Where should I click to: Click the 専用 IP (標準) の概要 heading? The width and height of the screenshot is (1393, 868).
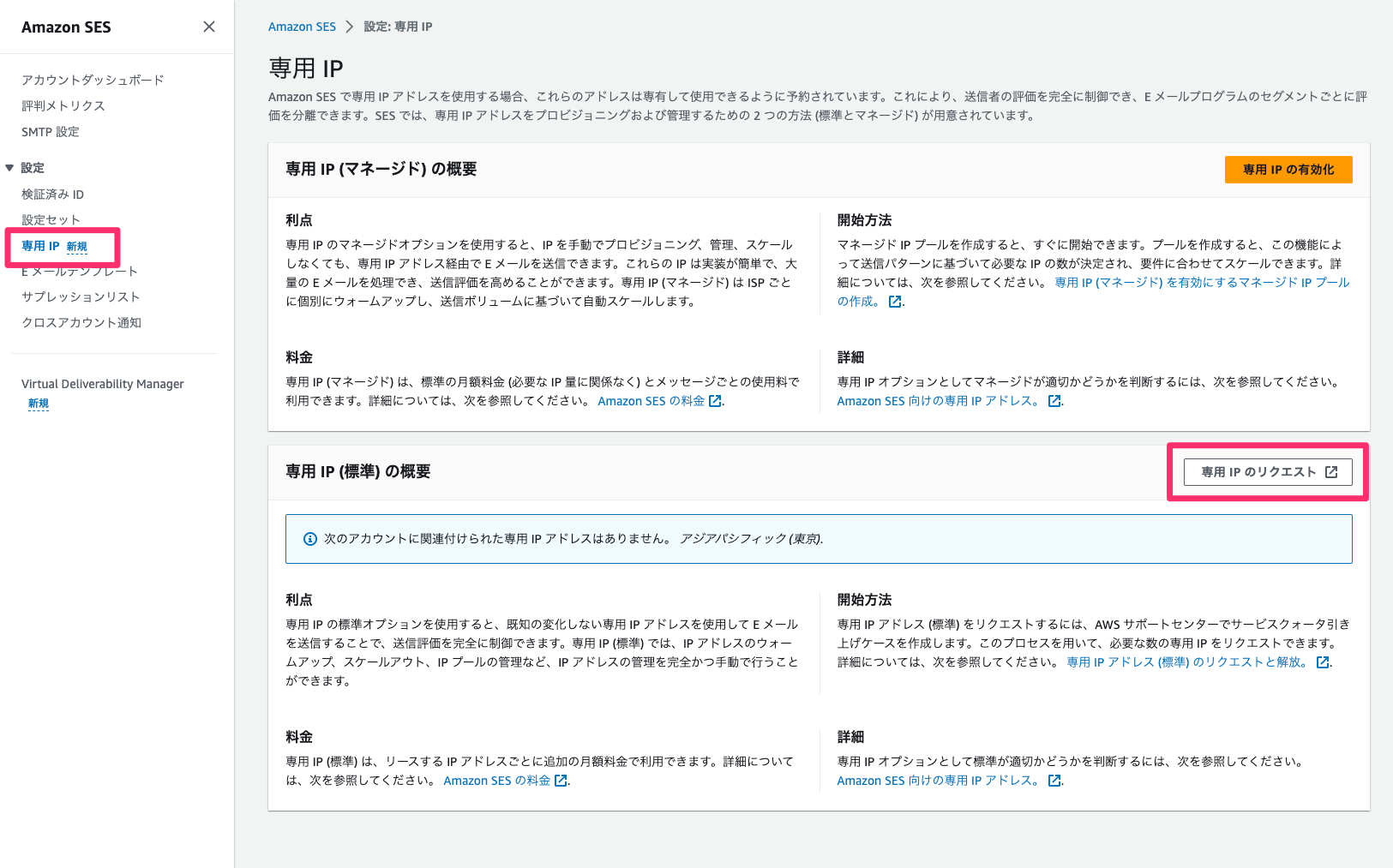358,472
